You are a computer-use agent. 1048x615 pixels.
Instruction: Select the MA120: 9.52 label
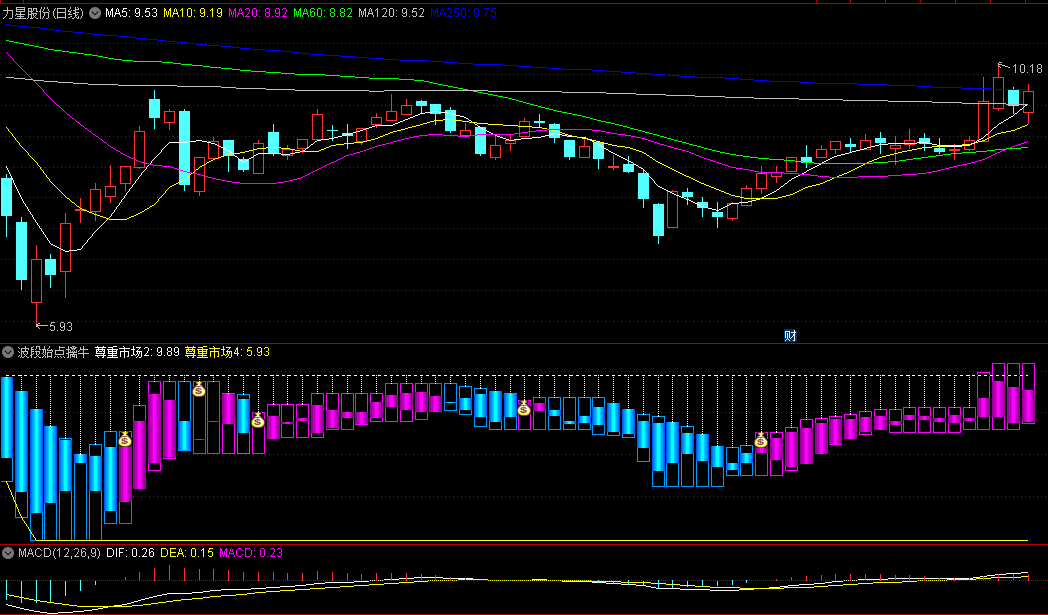[391, 12]
